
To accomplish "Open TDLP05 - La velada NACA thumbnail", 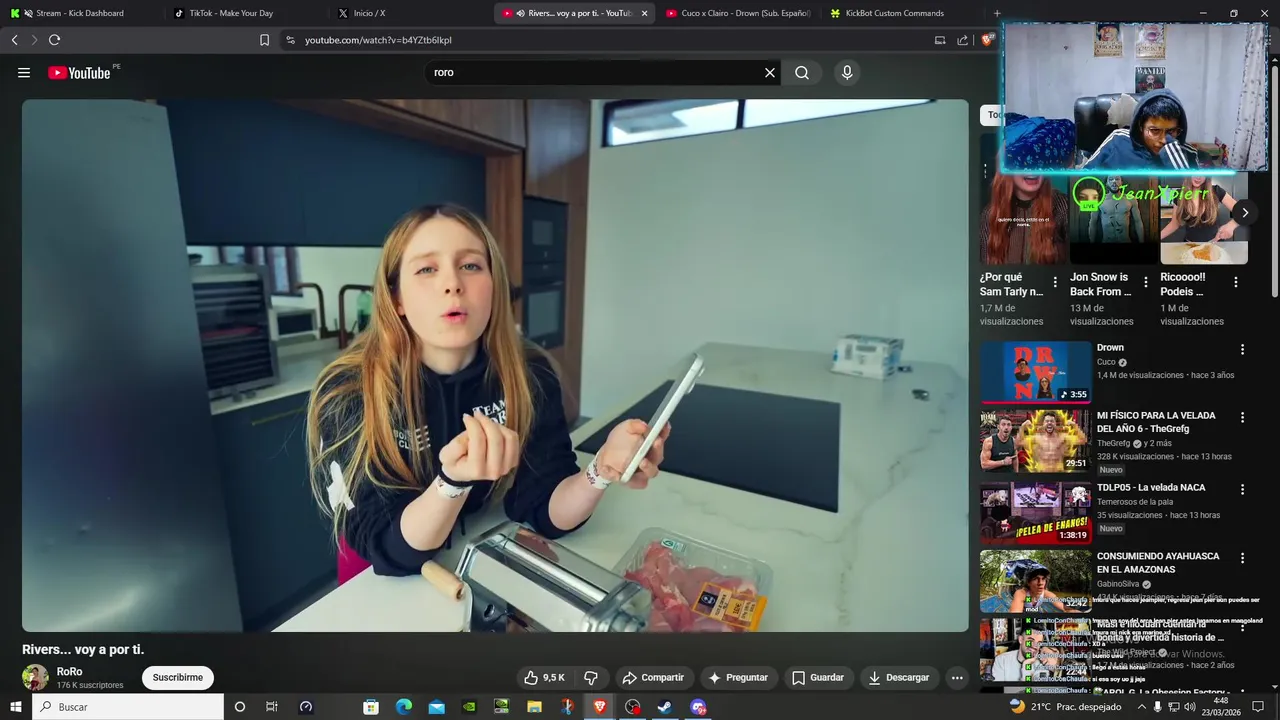I will coord(1036,513).
